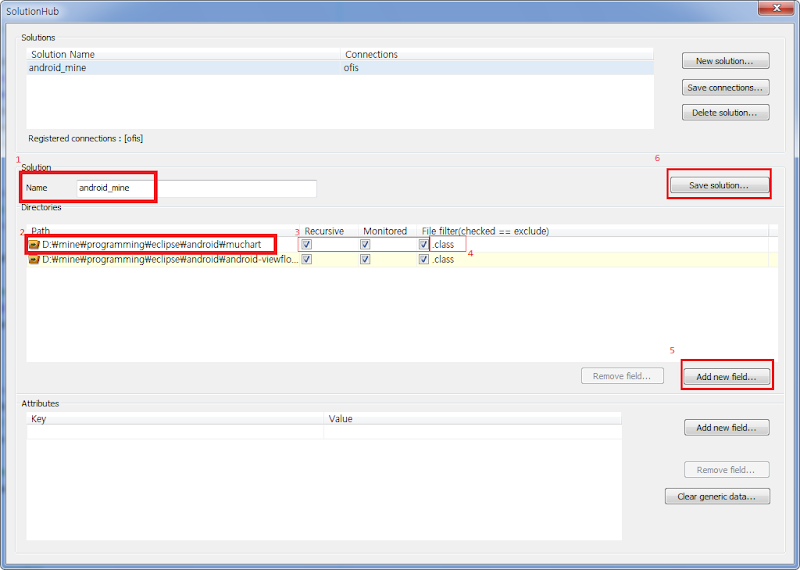Click the Save connections button
Screen dimensions: 800x570
click(x=726, y=87)
